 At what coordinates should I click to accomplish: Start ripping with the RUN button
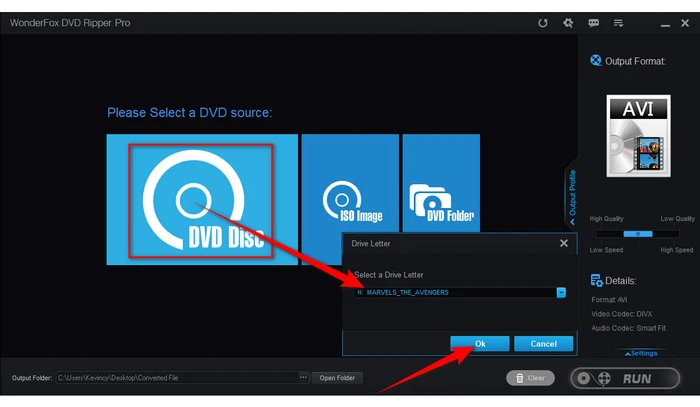625,378
